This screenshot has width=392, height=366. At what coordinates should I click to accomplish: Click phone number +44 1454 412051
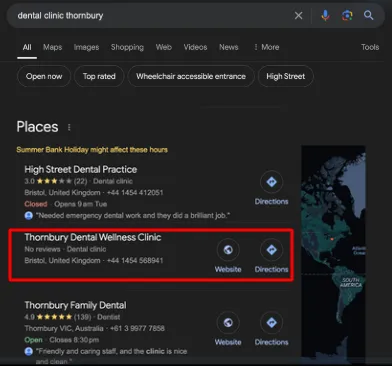click(135, 193)
